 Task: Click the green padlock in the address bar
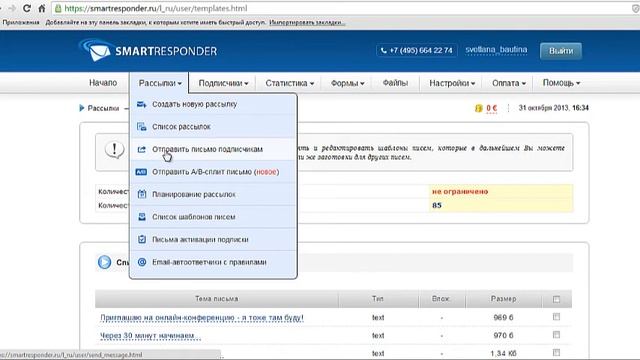[x=58, y=8]
